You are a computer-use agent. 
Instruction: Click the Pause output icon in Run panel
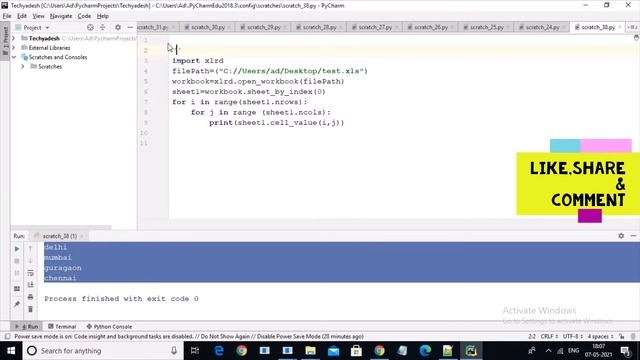click(17, 273)
